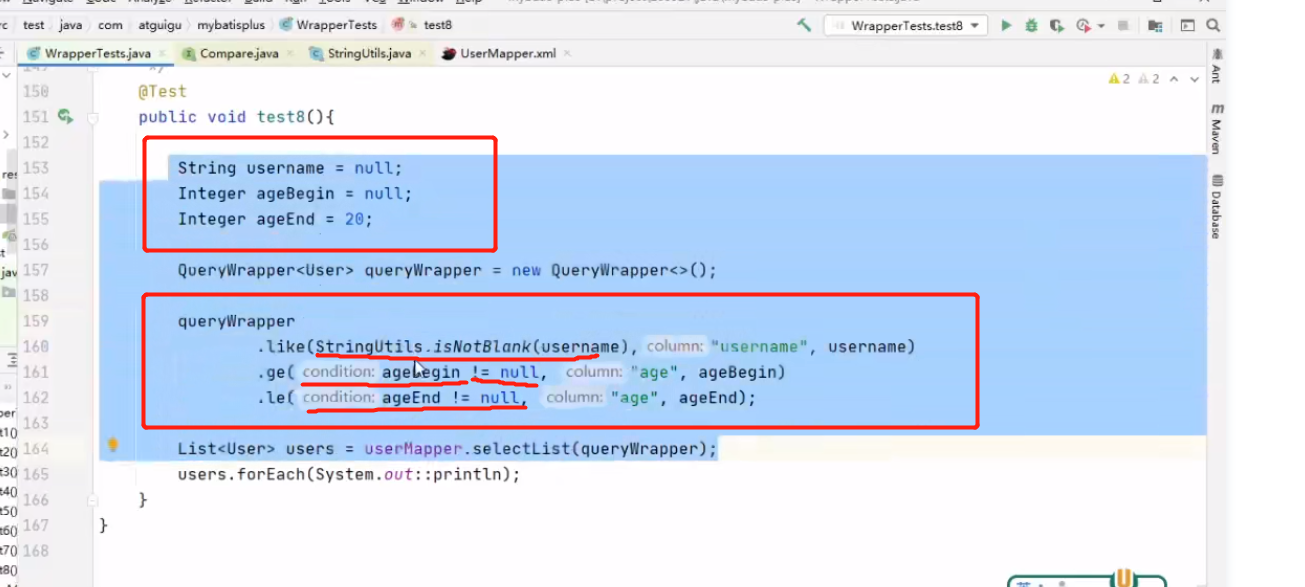Click the Run Anything window icon
The height and width of the screenshot is (587, 1305).
tap(1187, 26)
